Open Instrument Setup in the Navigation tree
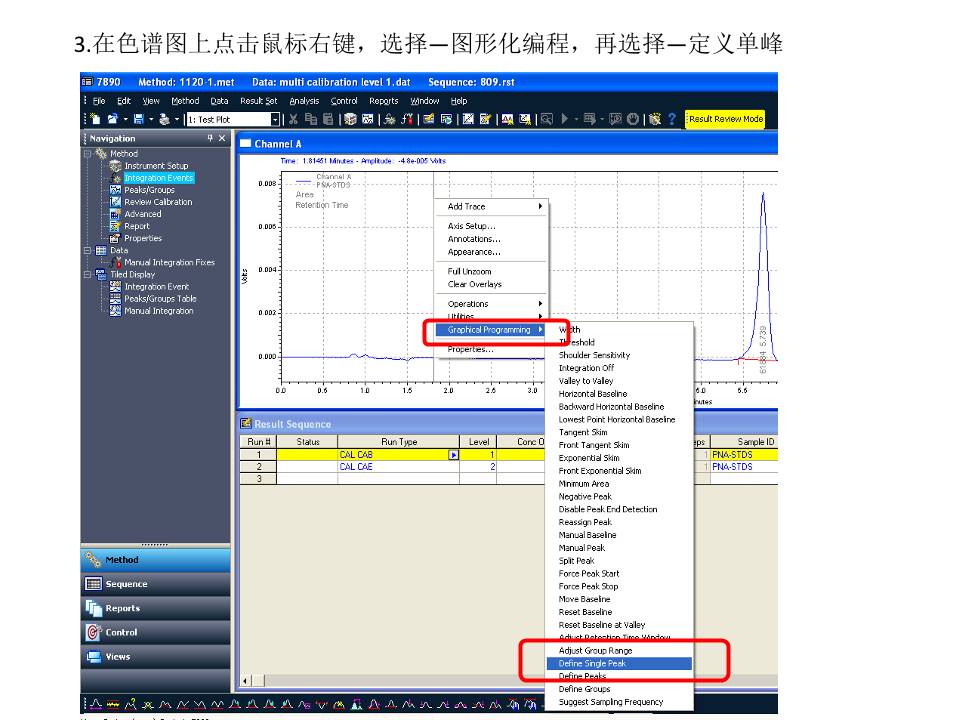 point(155,166)
